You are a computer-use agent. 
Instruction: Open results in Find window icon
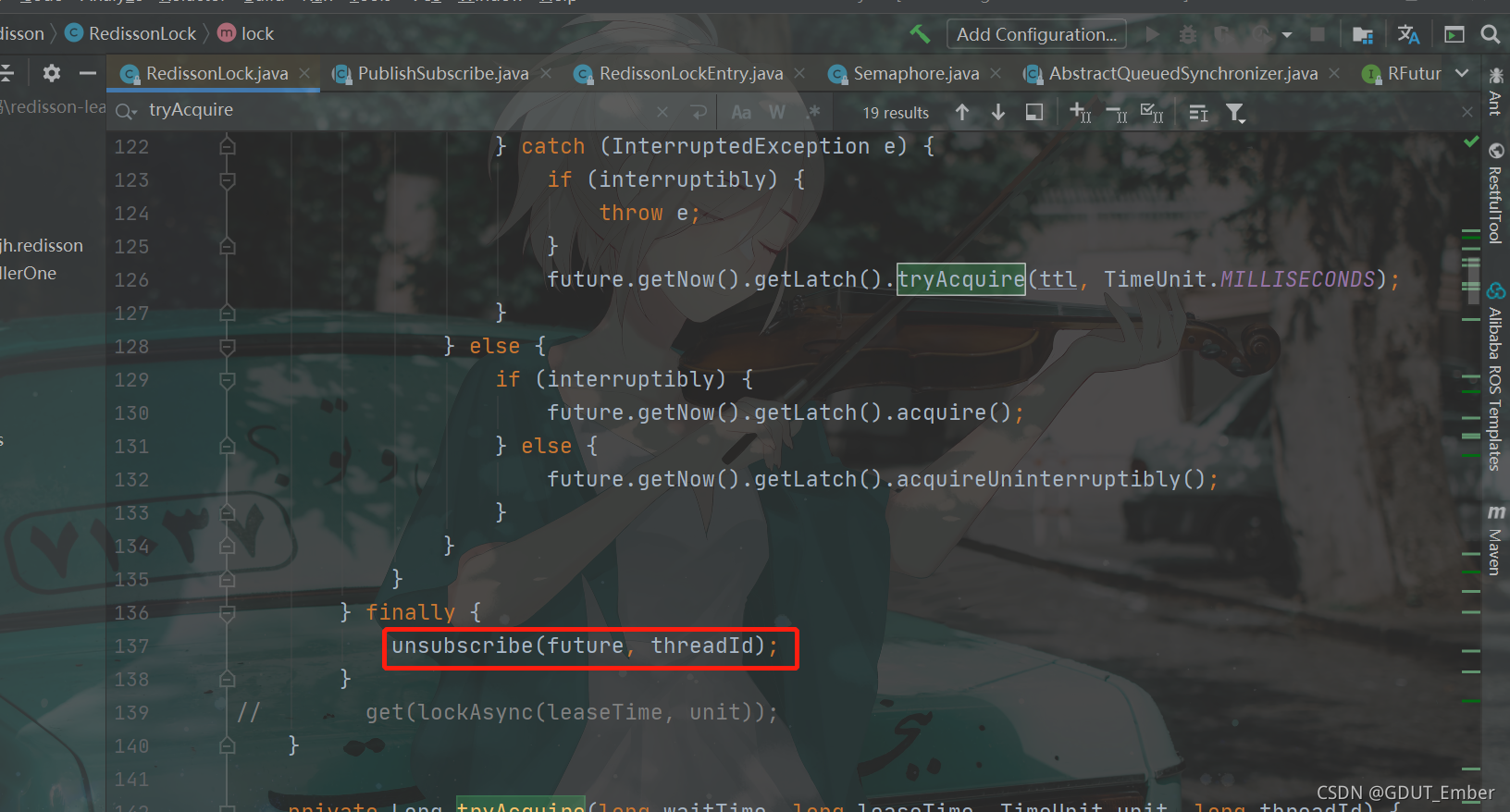[x=1034, y=112]
